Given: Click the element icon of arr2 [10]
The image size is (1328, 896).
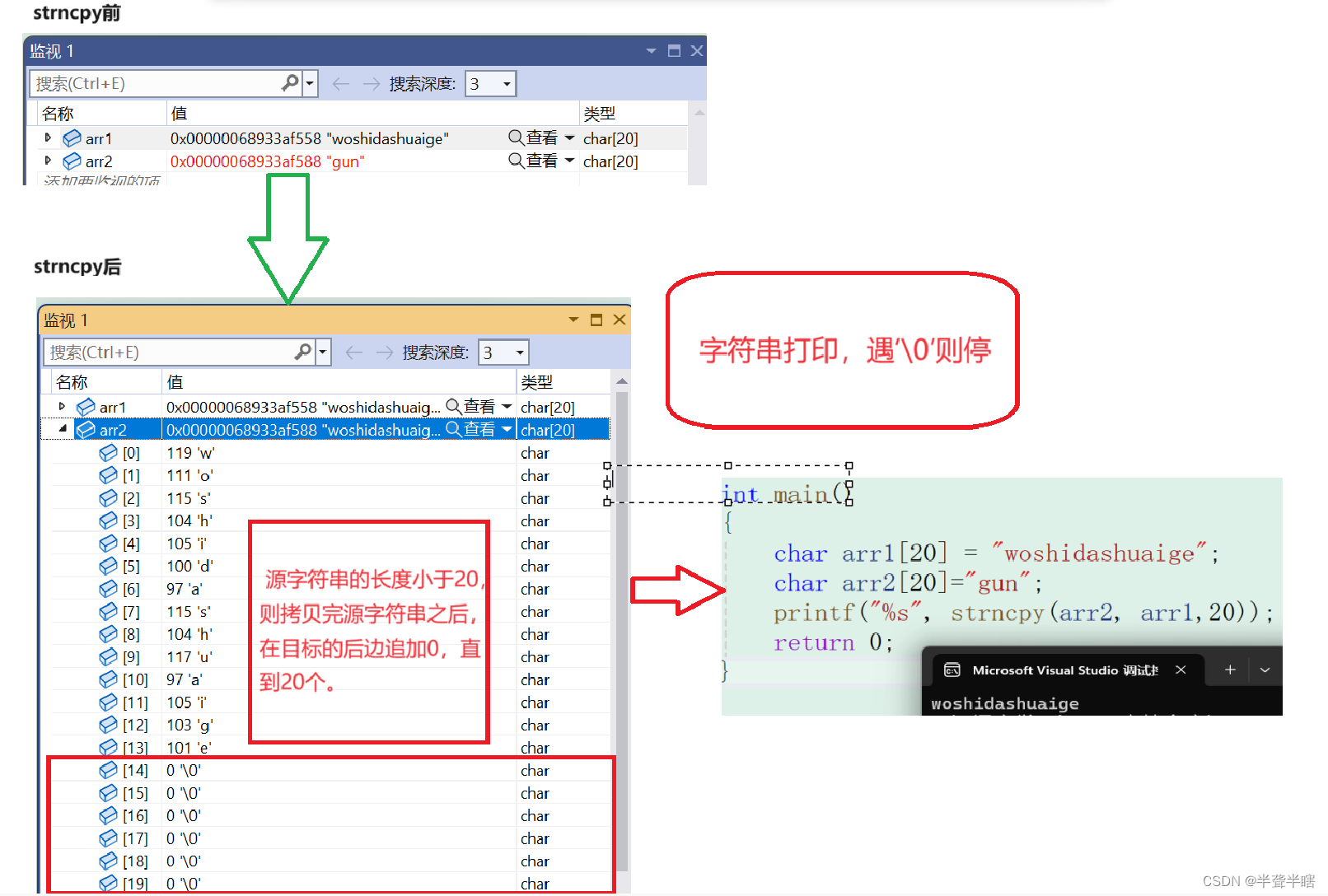Looking at the screenshot, I should (108, 679).
